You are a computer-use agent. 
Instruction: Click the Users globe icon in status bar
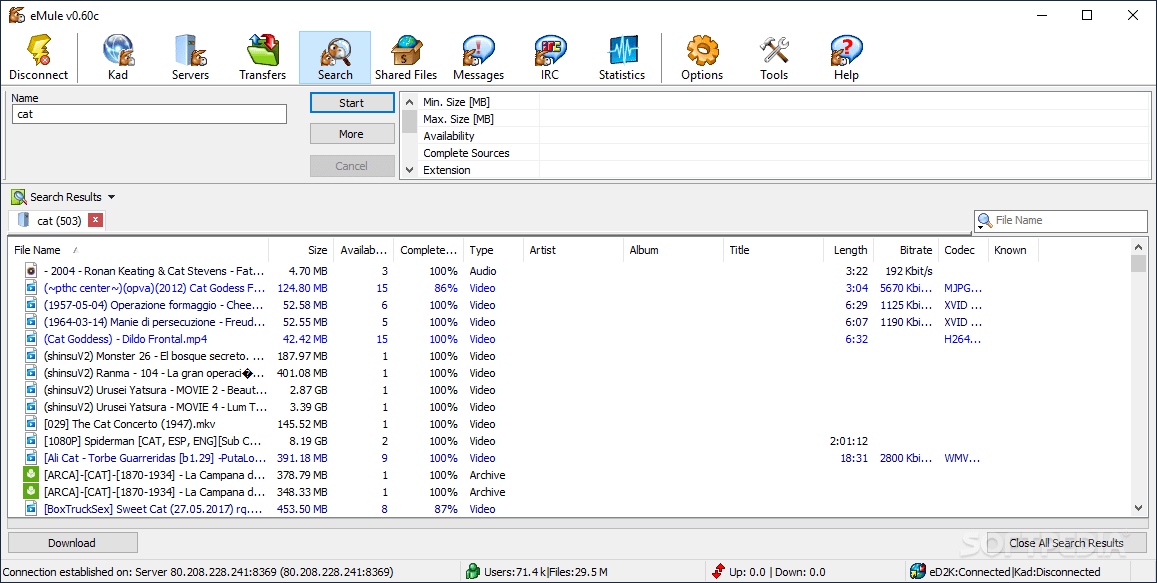[x=472, y=571]
